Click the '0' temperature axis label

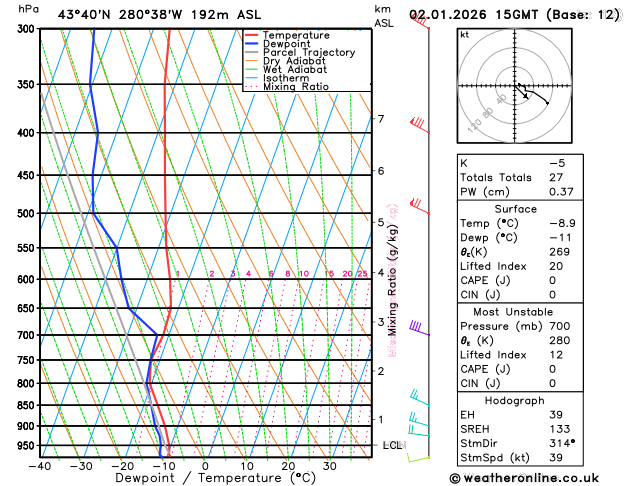205,466
